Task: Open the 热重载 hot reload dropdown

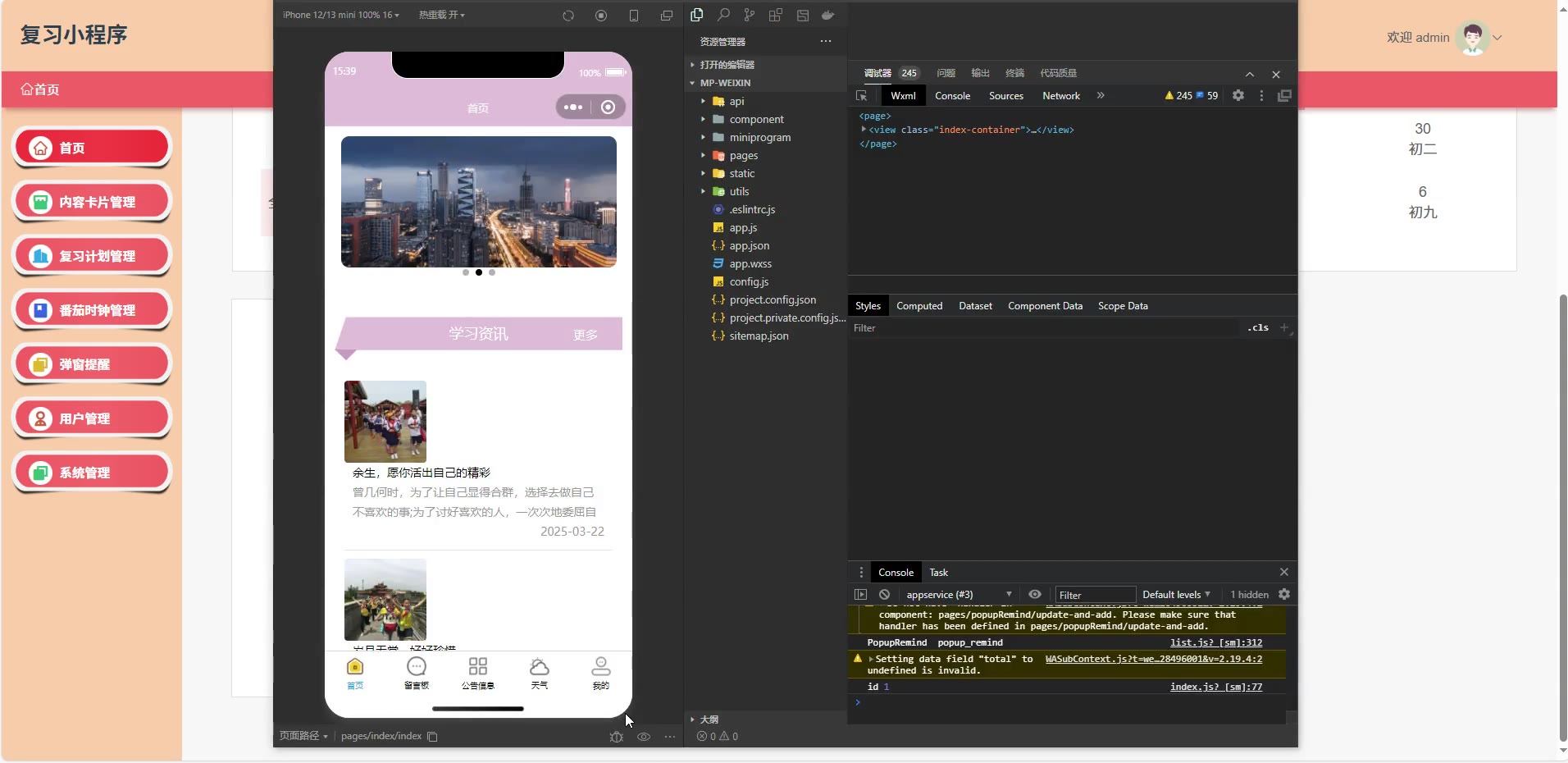Action: [x=441, y=15]
